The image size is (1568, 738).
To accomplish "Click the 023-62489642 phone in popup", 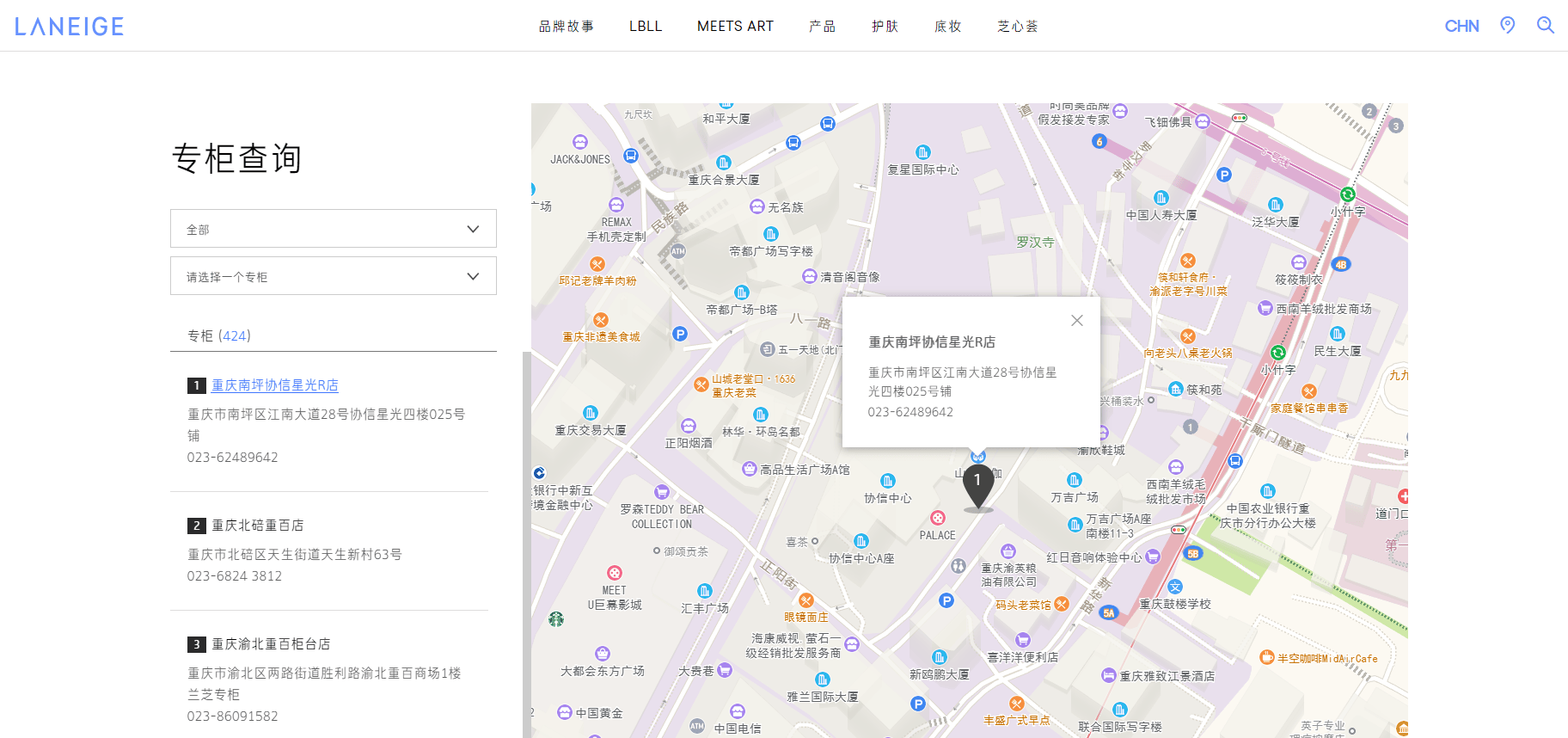I will coord(910,412).
